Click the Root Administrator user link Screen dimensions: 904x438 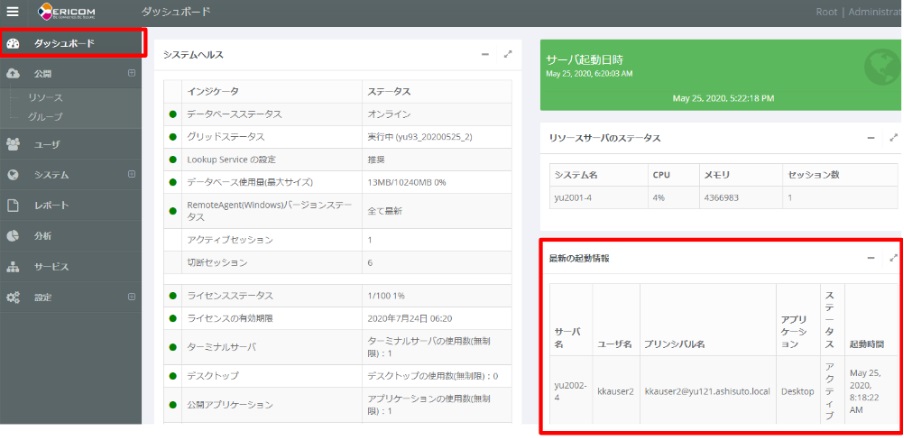click(x=858, y=11)
